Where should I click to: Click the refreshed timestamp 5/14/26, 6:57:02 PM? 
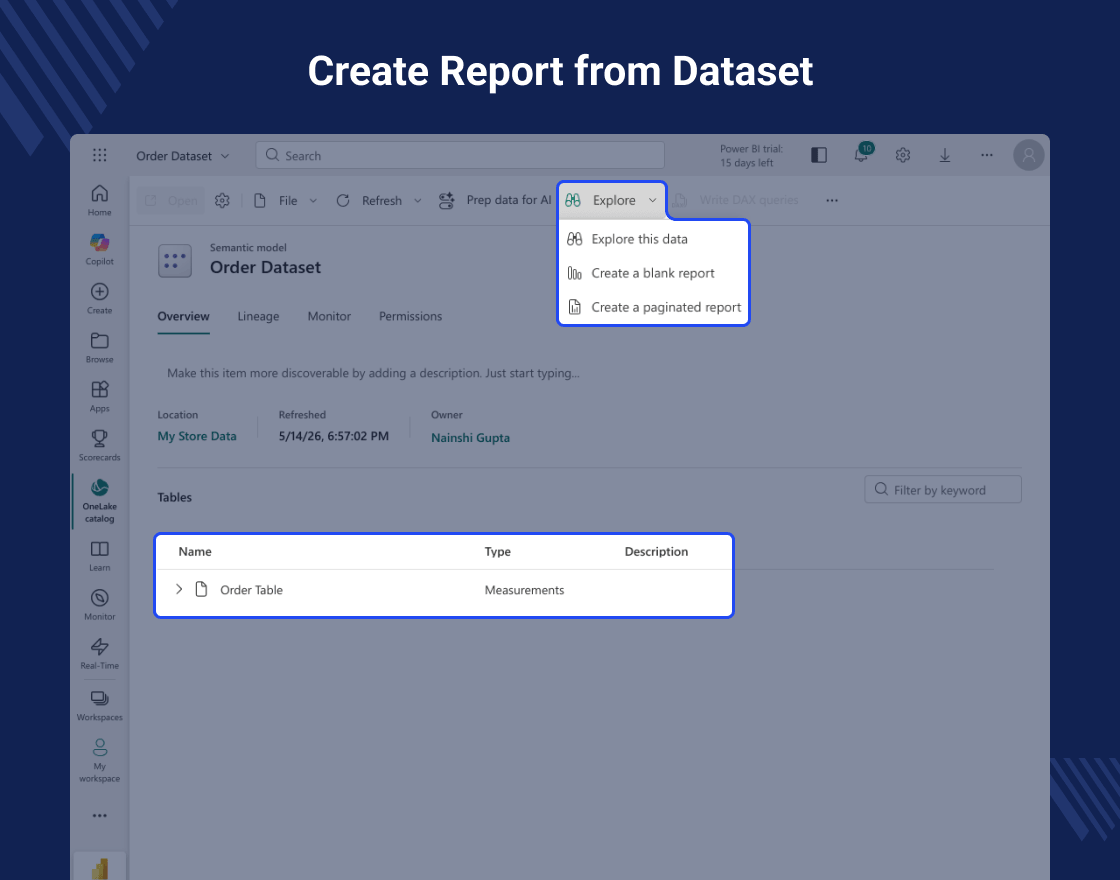pos(334,436)
